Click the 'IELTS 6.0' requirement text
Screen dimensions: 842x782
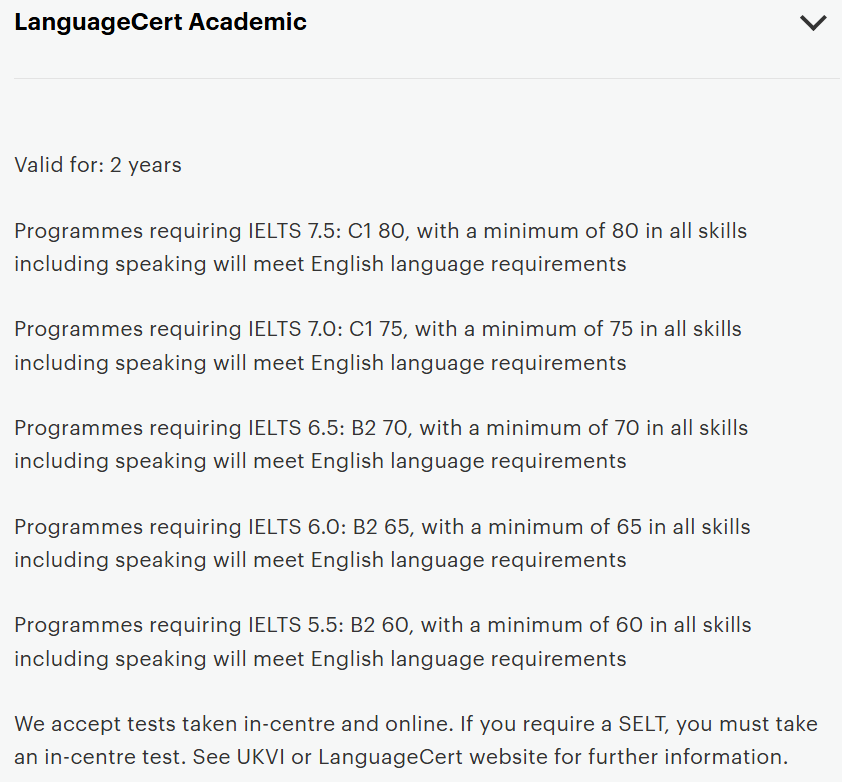[293, 527]
